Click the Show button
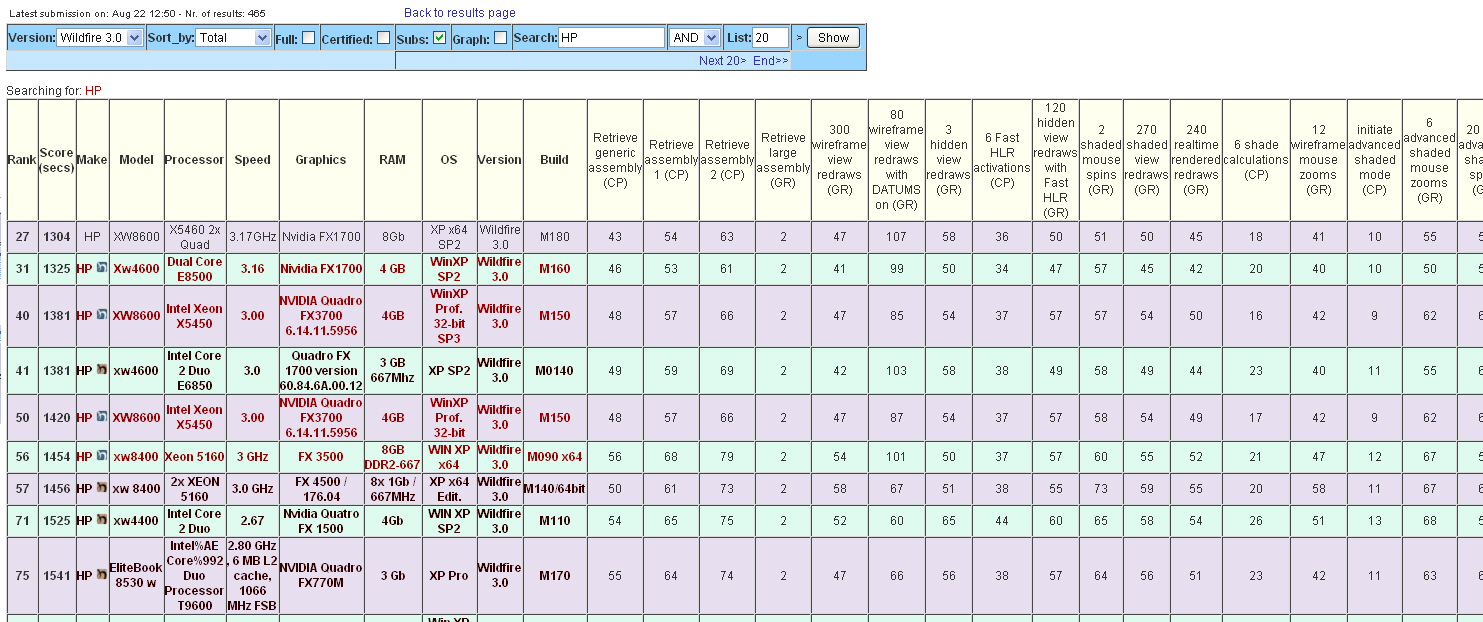1483x622 pixels. [833, 38]
